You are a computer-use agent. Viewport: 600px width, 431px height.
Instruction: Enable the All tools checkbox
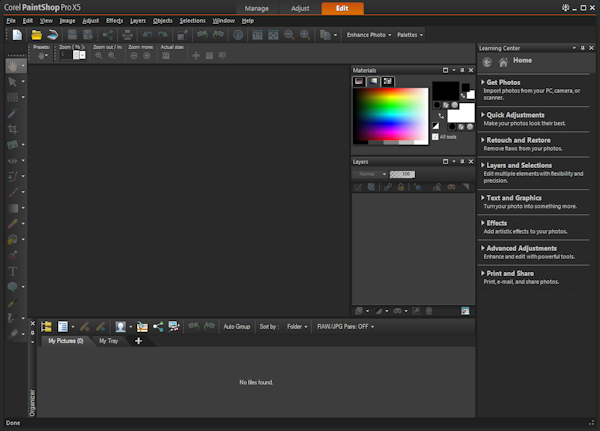coord(435,136)
